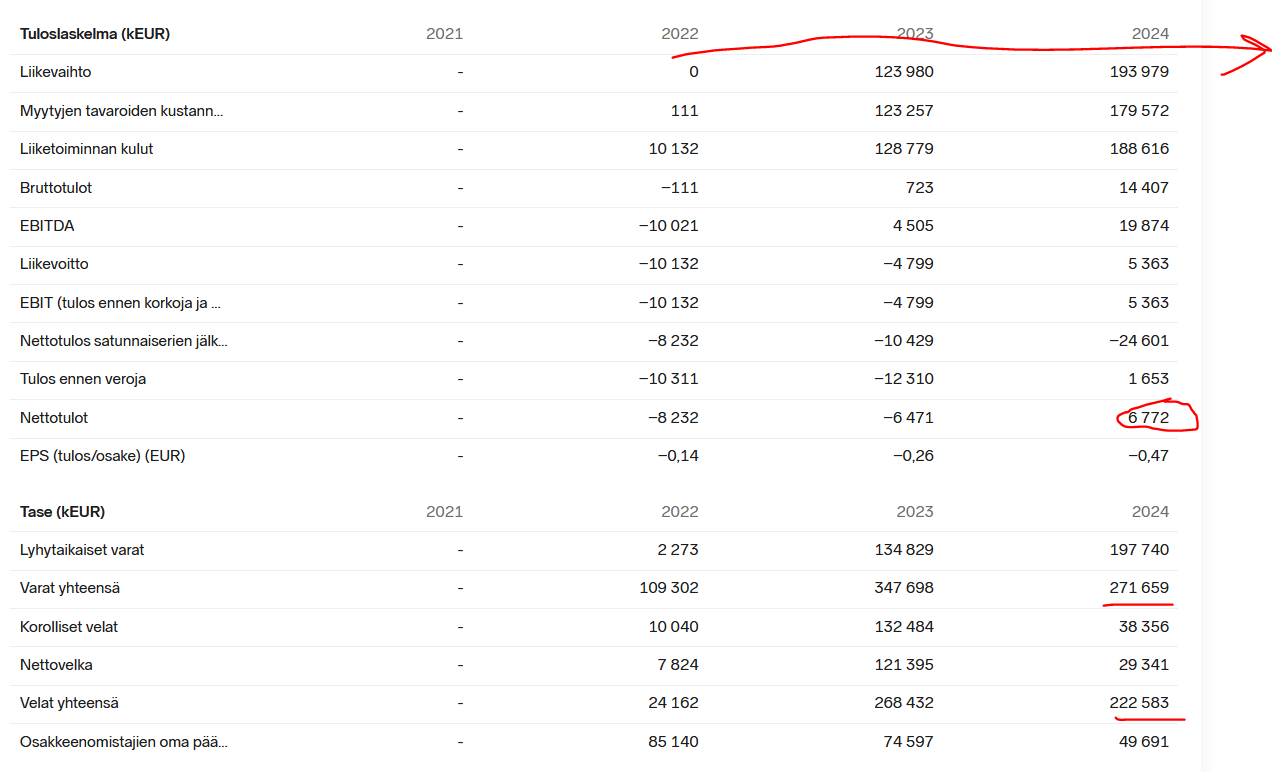Click the "Tuloslaskelma (kEUR)" table heading

click(95, 34)
